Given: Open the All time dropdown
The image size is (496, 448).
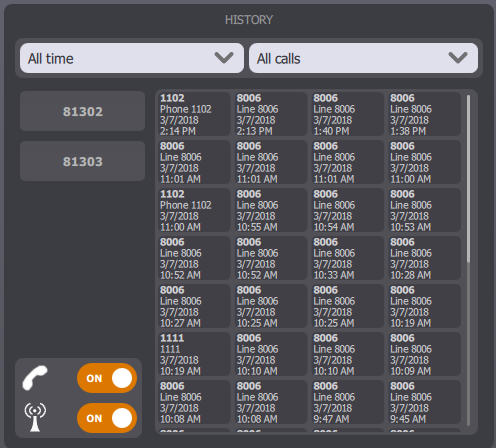Looking at the screenshot, I should [x=132, y=58].
